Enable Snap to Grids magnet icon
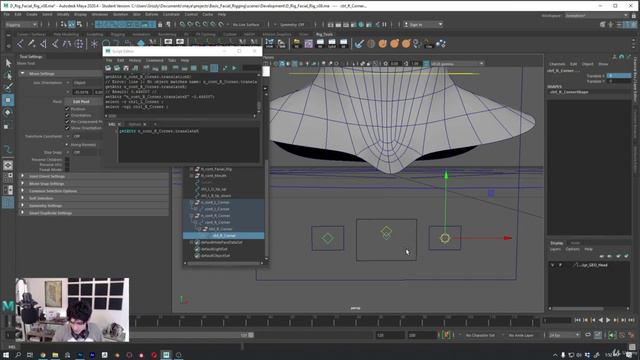The width and height of the screenshot is (640, 360). pyautogui.click(x=182, y=24)
